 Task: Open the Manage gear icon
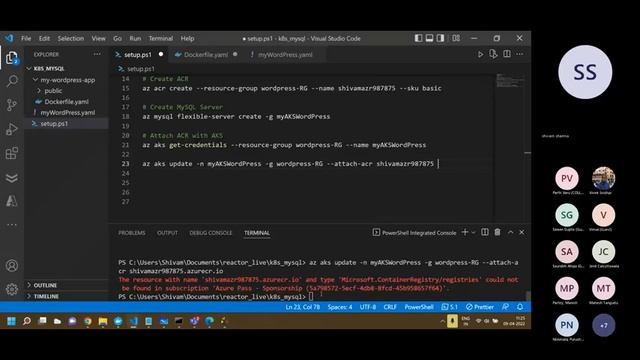coord(12,289)
